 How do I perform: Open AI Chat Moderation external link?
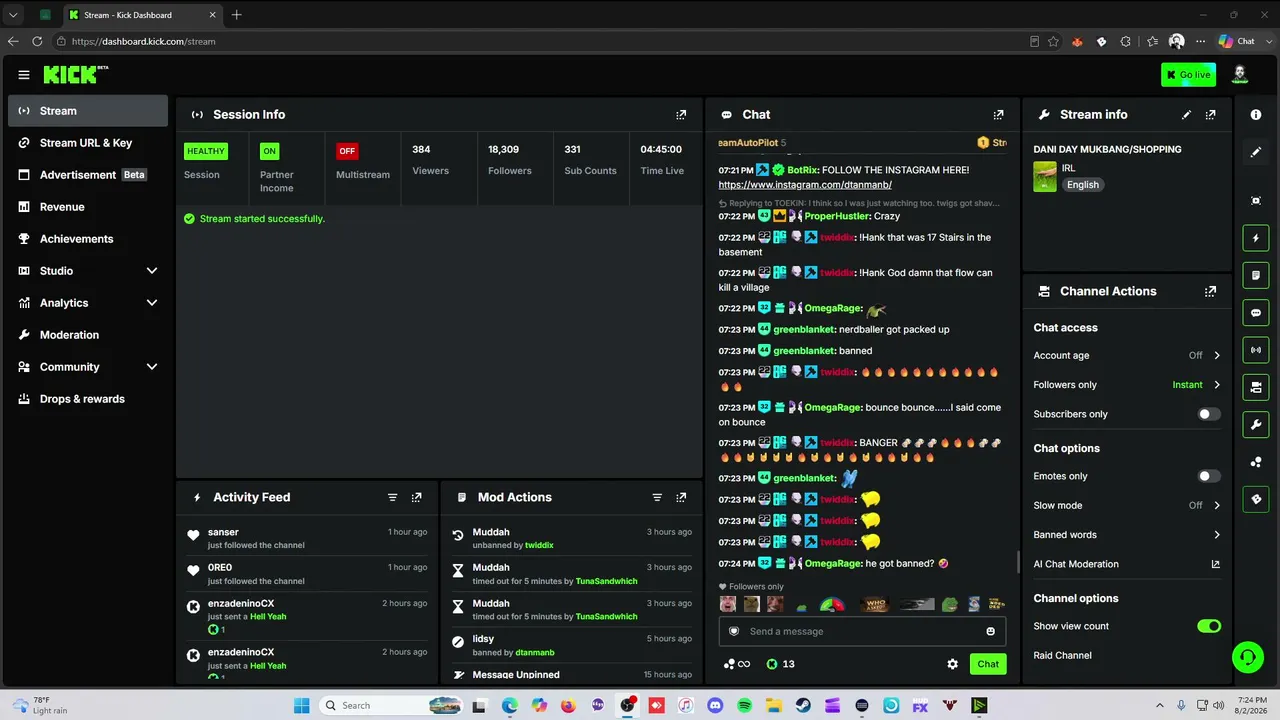click(1216, 564)
